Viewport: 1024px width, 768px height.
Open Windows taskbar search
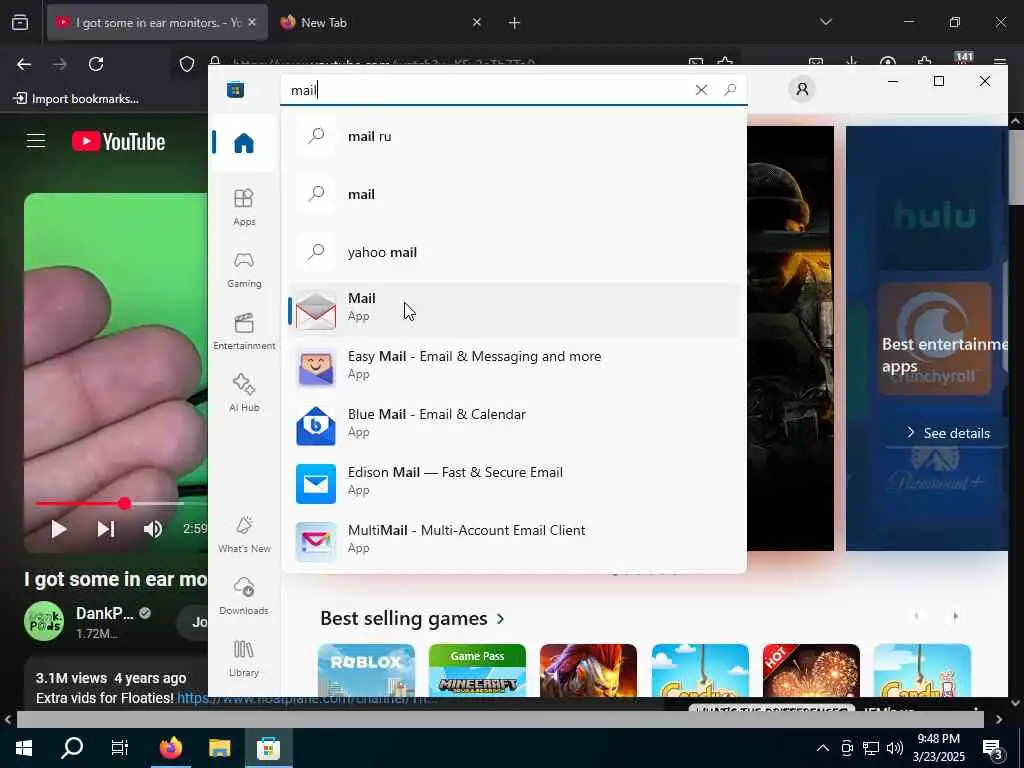72,748
